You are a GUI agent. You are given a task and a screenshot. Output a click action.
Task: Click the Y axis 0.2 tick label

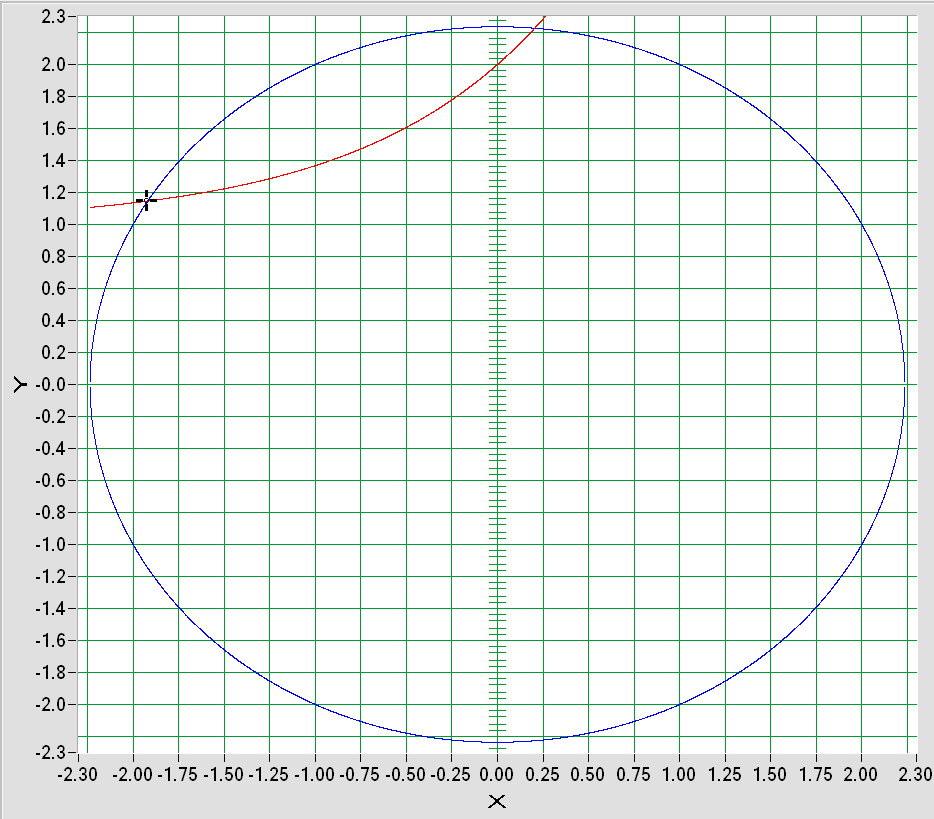[53, 353]
